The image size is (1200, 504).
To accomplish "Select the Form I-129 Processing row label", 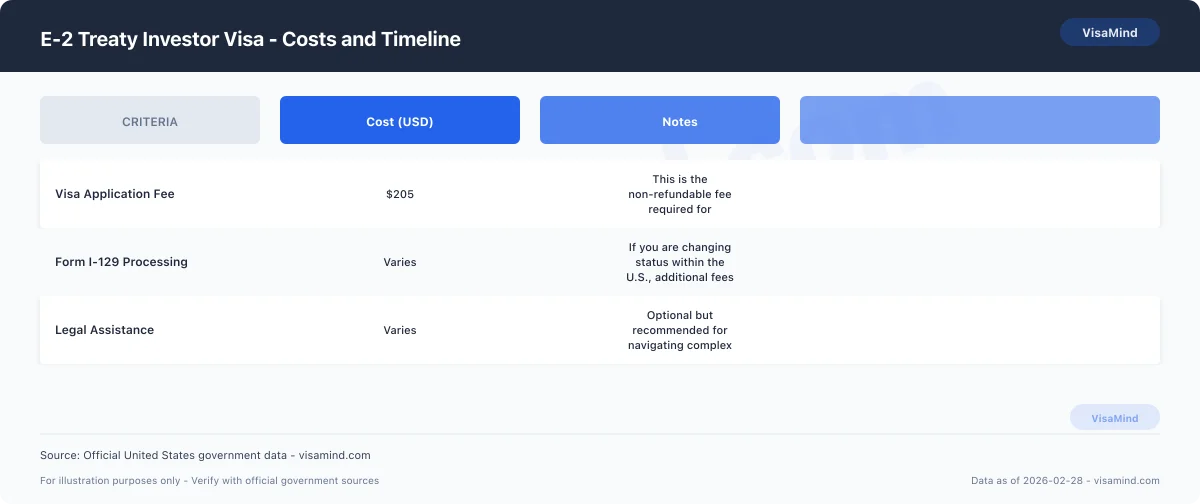I will pyautogui.click(x=121, y=262).
